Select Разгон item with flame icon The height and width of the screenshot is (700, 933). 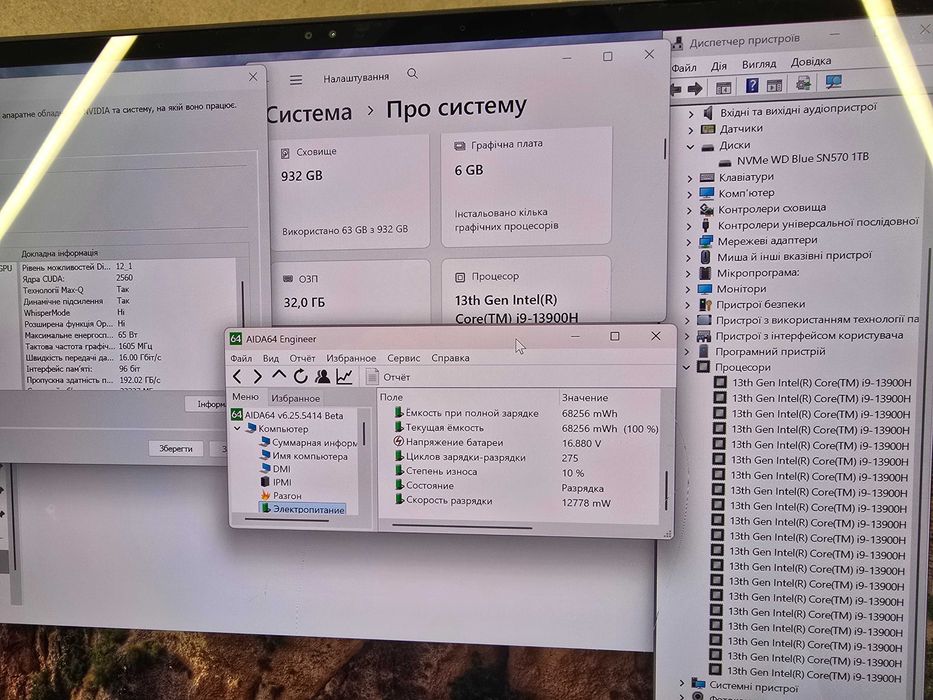click(280, 496)
